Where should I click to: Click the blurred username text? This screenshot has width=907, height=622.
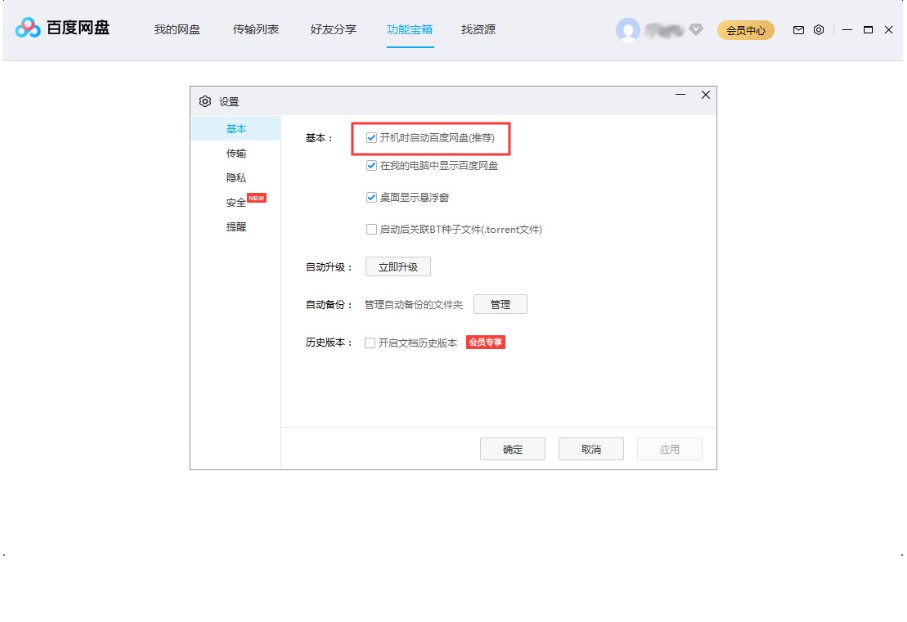pos(664,30)
